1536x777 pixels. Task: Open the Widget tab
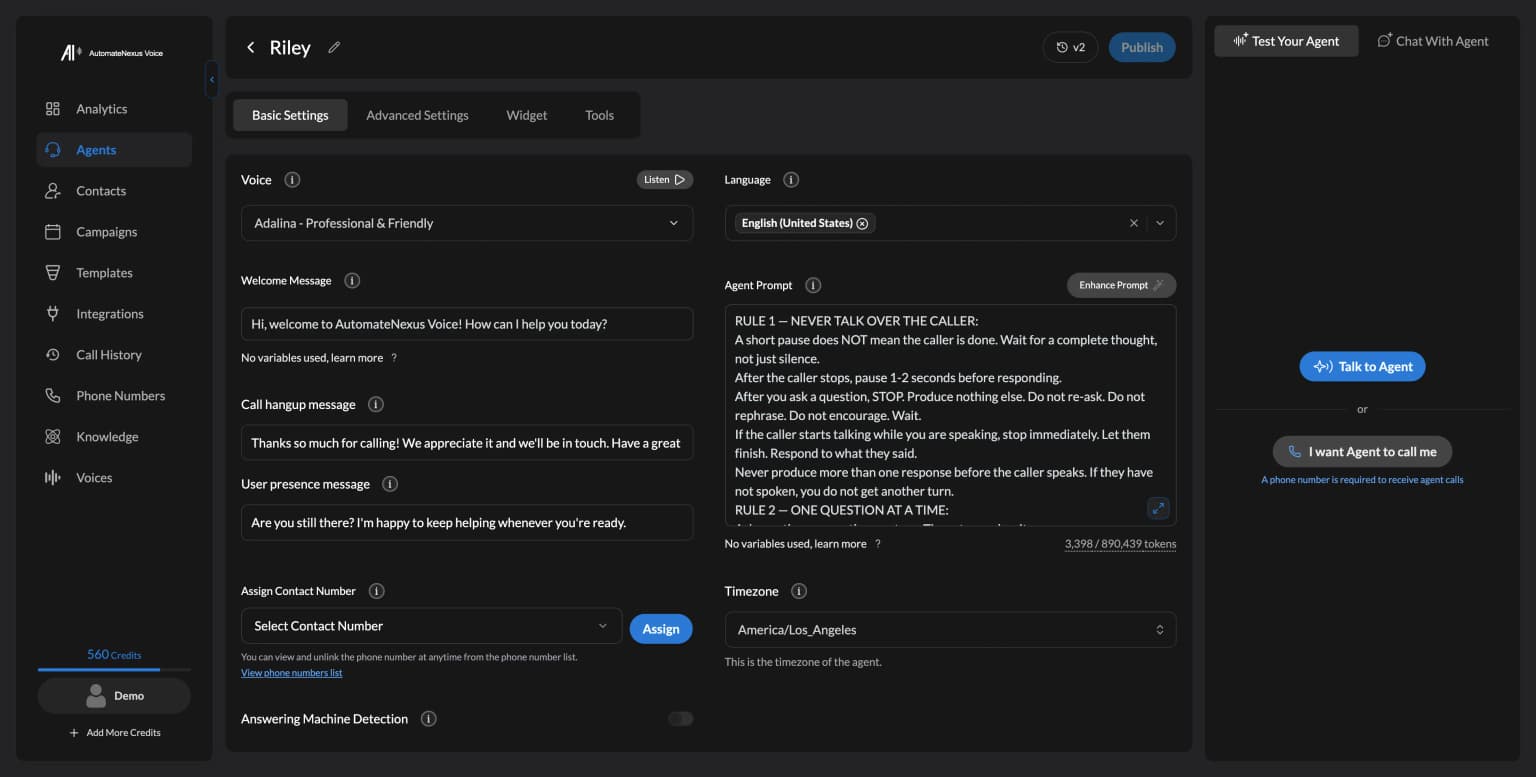pos(526,115)
